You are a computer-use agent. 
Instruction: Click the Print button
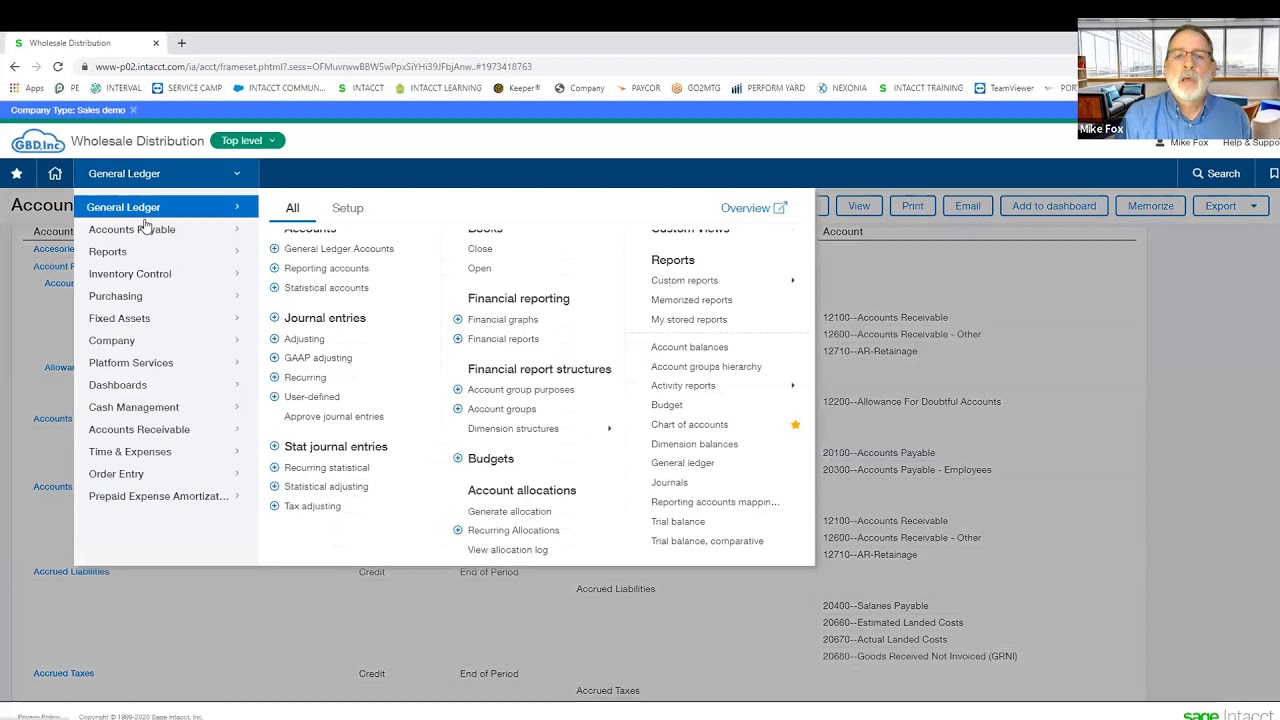(913, 206)
